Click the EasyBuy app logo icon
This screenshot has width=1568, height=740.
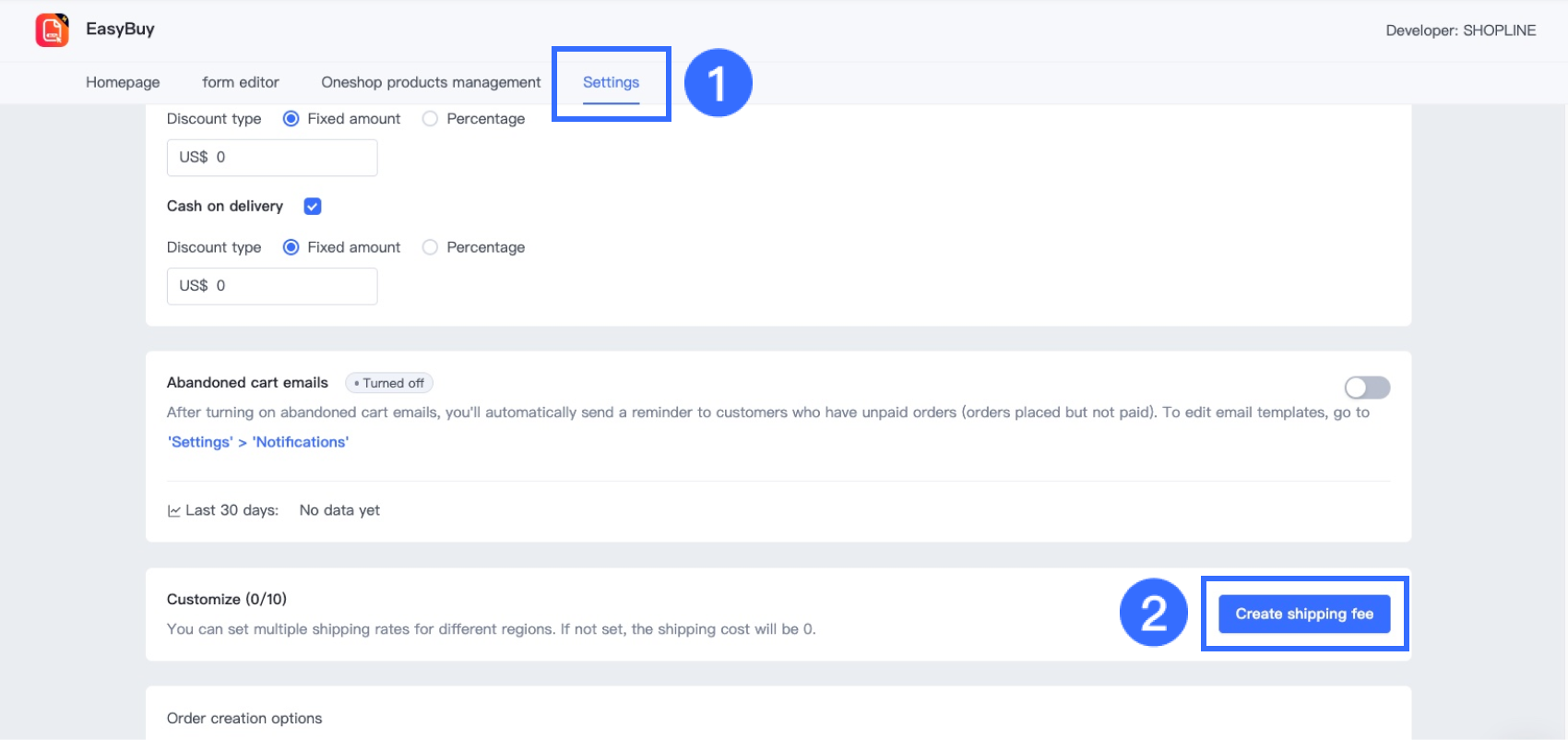point(53,30)
